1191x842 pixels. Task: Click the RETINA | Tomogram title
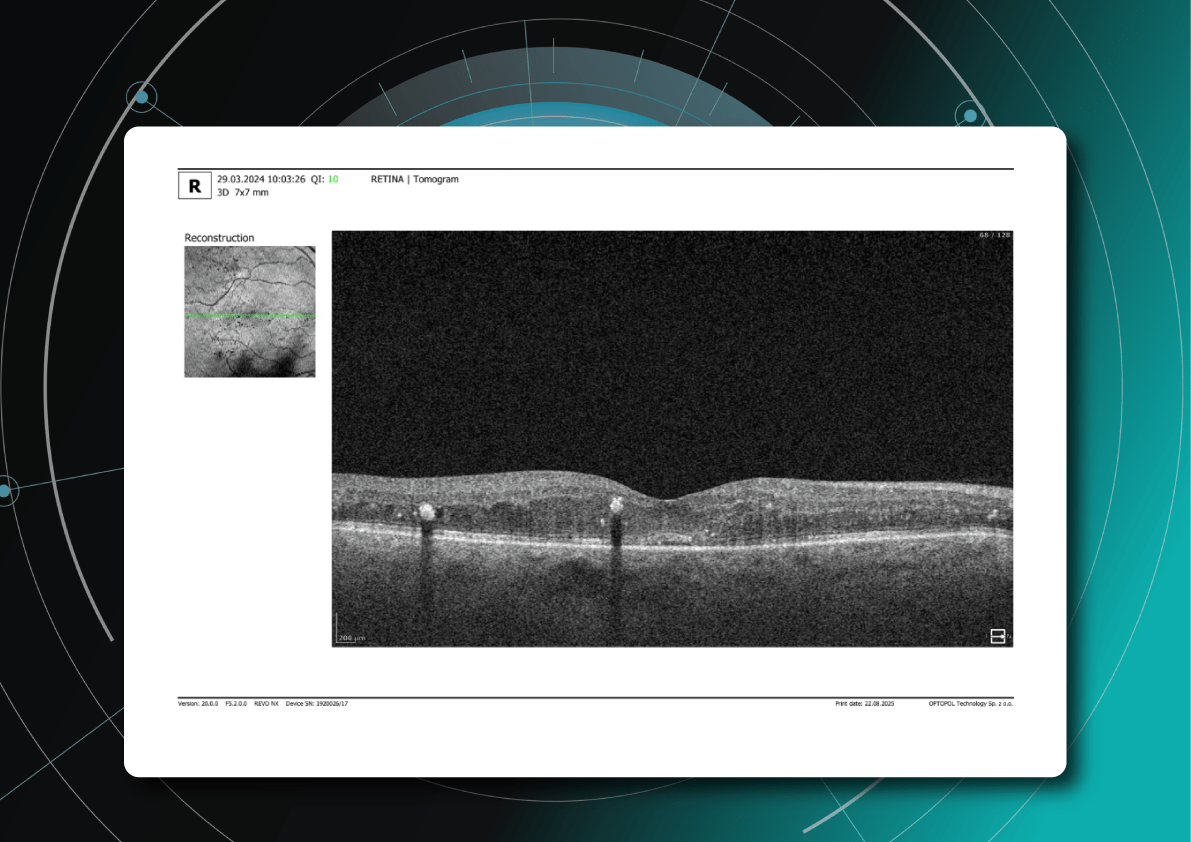pyautogui.click(x=414, y=179)
